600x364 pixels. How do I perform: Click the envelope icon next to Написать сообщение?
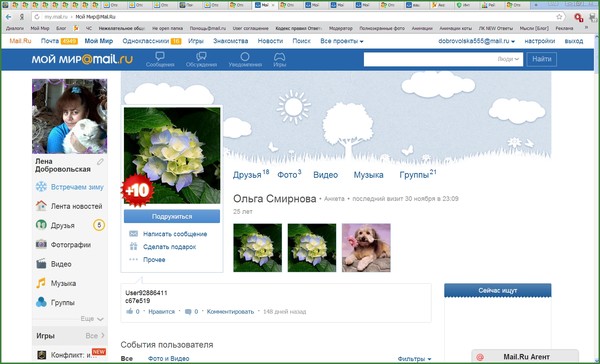click(133, 234)
